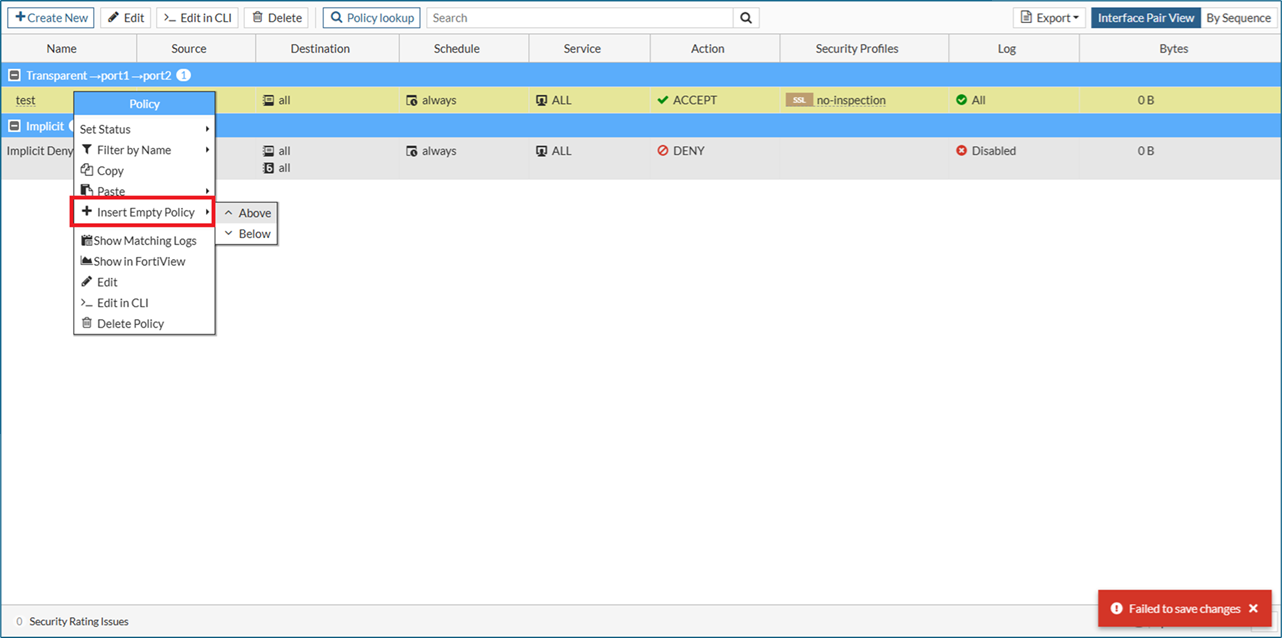Click the DENY action of Implicit Deny
This screenshot has width=1282, height=638.
click(681, 151)
